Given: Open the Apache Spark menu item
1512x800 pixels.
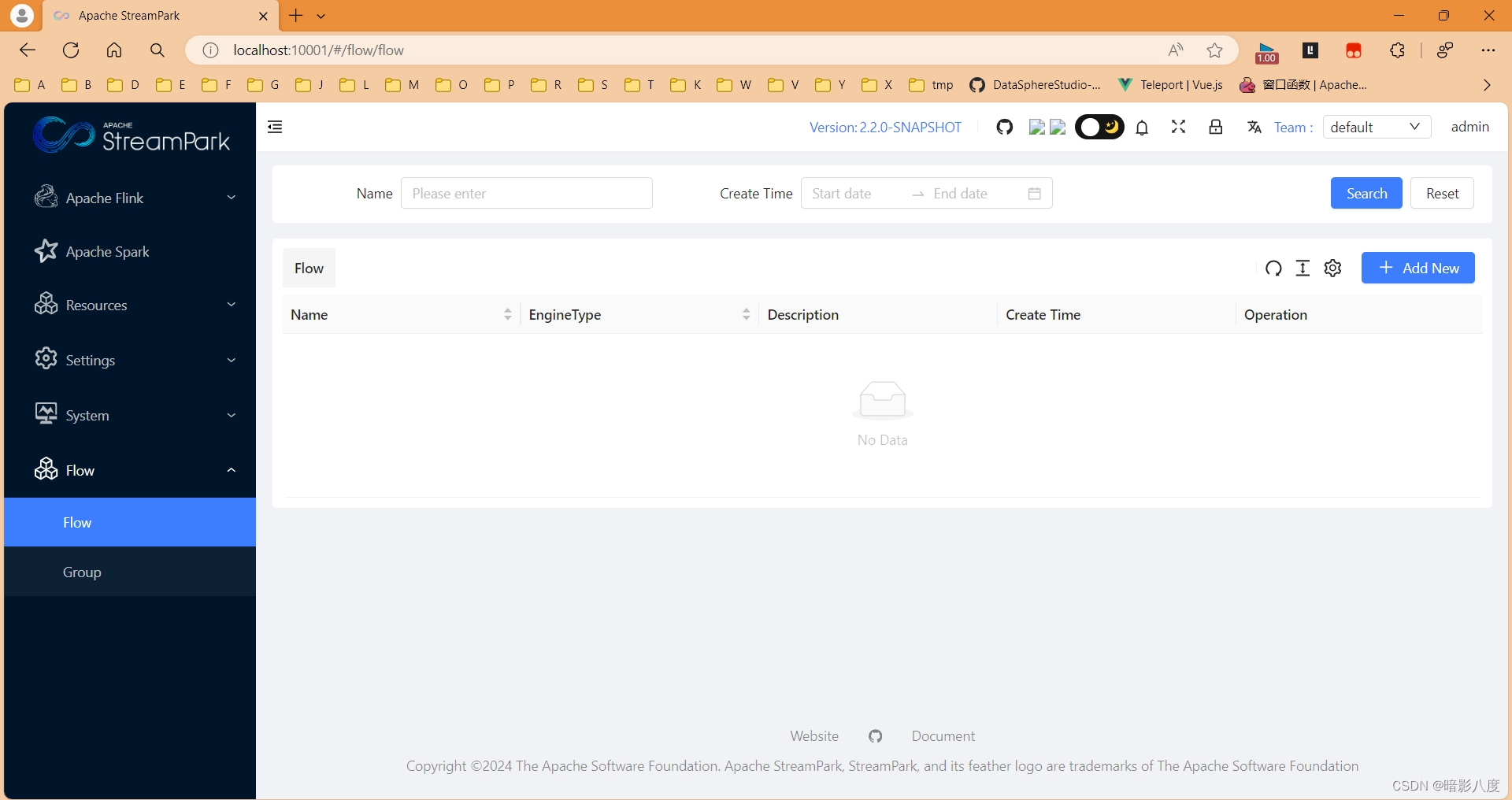Looking at the screenshot, I should [x=130, y=252].
